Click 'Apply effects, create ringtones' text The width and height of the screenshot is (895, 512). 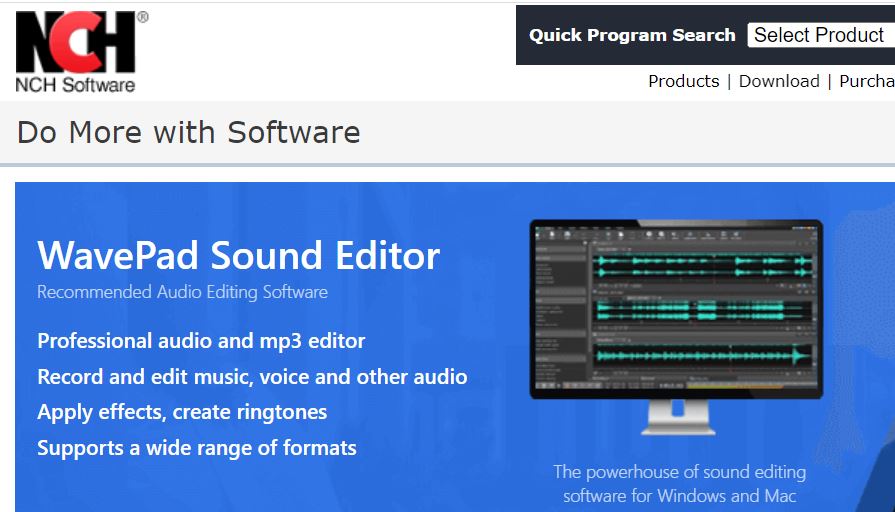click(182, 412)
